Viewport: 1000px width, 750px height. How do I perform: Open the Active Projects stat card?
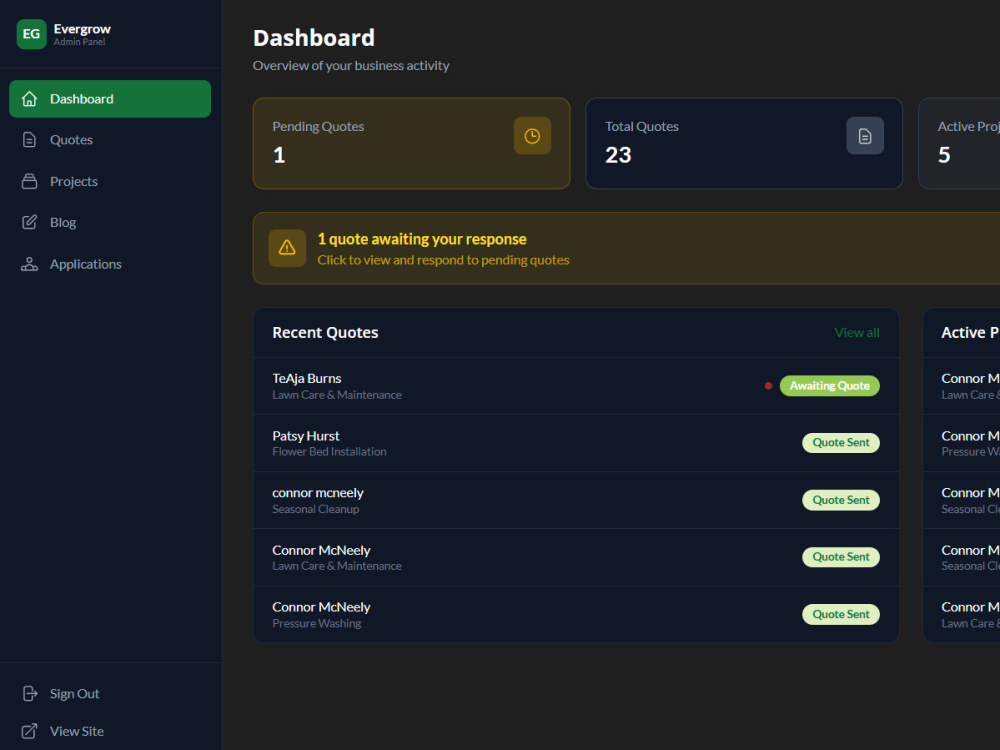(959, 143)
